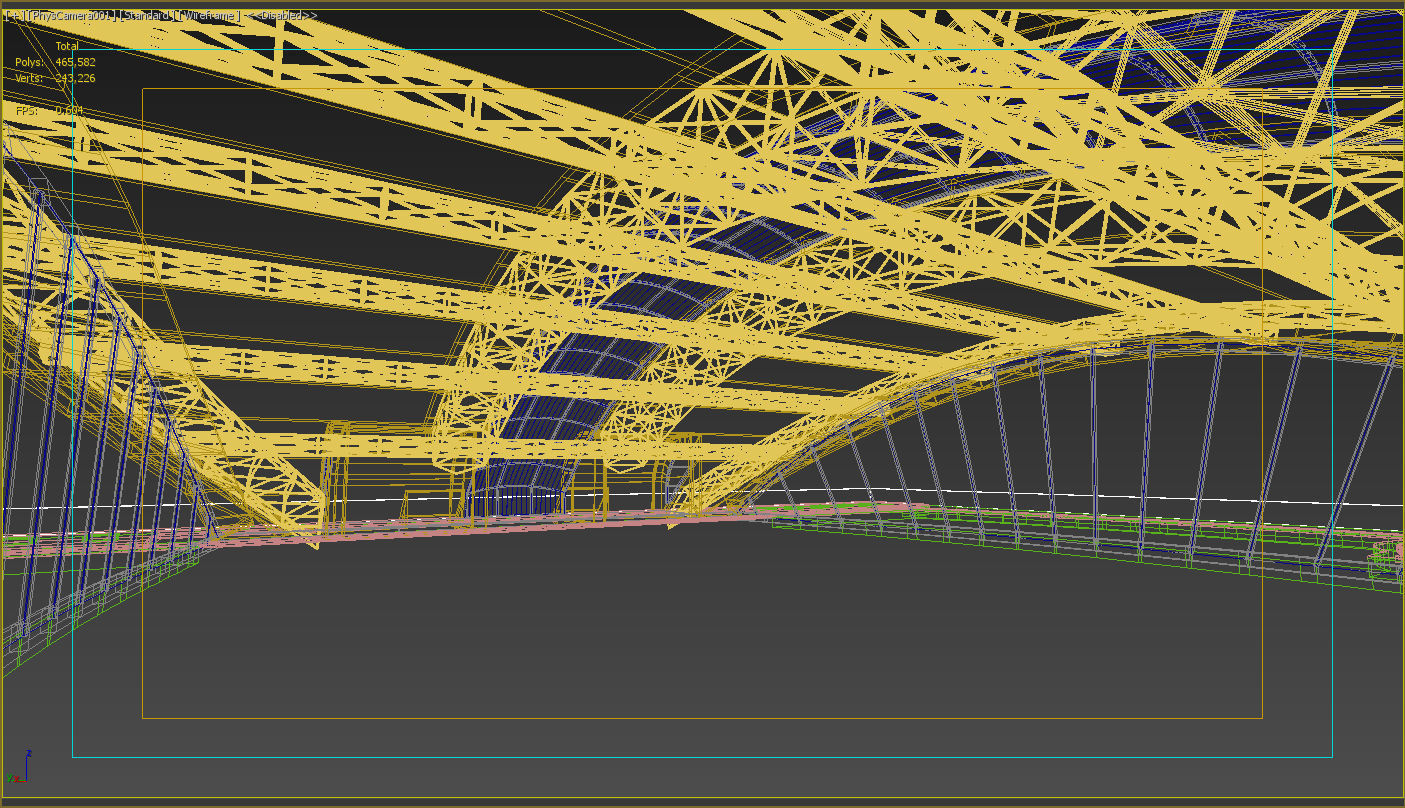The width and height of the screenshot is (1405, 808).
Task: Click the Polys count 465,582
Action: (75, 62)
